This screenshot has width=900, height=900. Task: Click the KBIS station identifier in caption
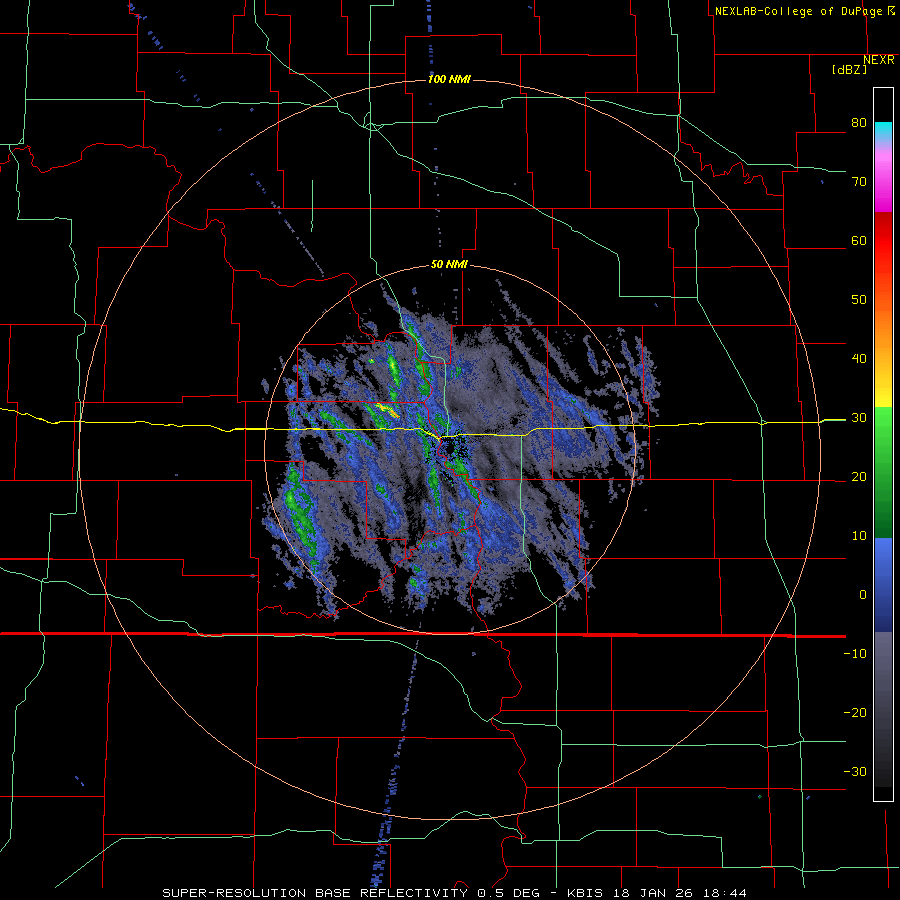click(x=584, y=893)
